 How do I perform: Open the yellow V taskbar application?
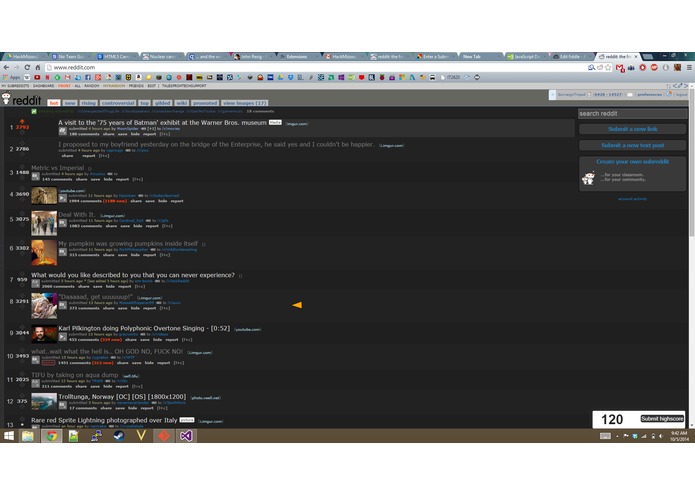click(x=141, y=436)
